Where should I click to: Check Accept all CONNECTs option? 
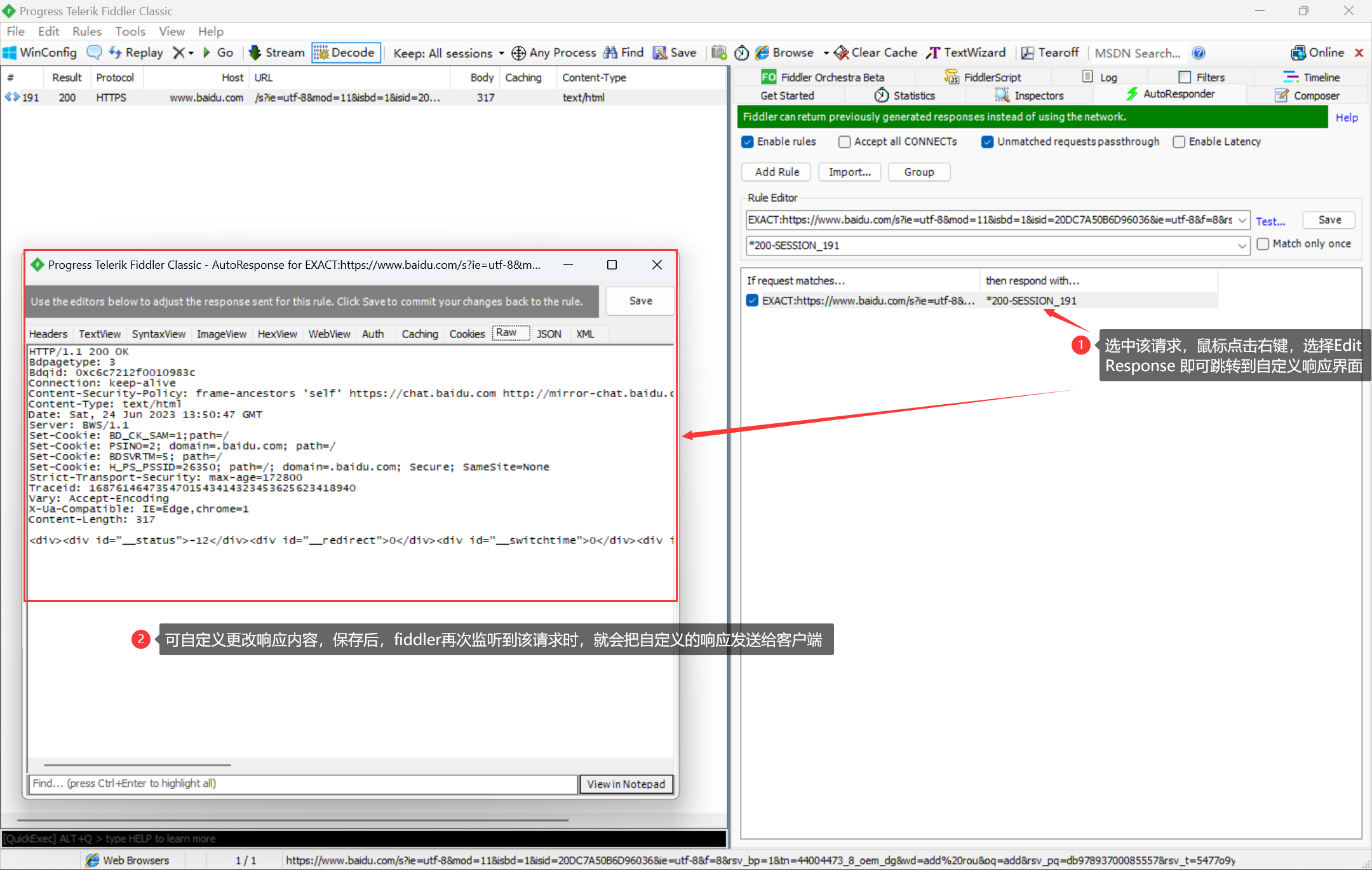[844, 142]
